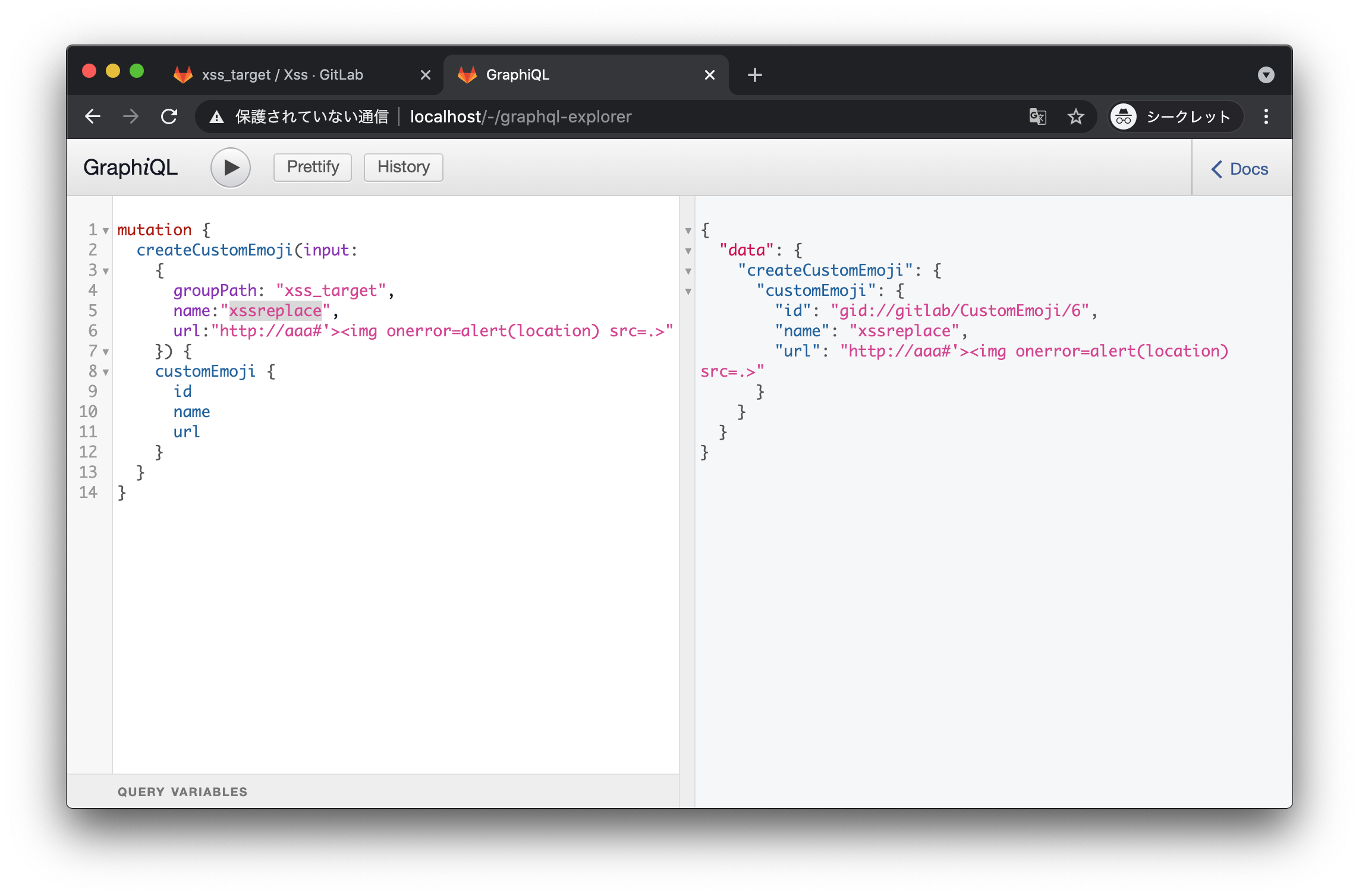Click the groupPath argument in the query
This screenshot has height=896, width=1359.
pyautogui.click(x=215, y=291)
